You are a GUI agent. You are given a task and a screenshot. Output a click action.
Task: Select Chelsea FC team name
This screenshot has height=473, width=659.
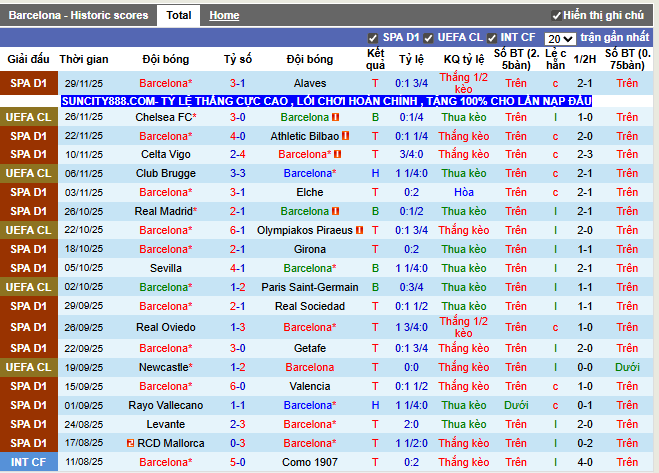(166, 117)
